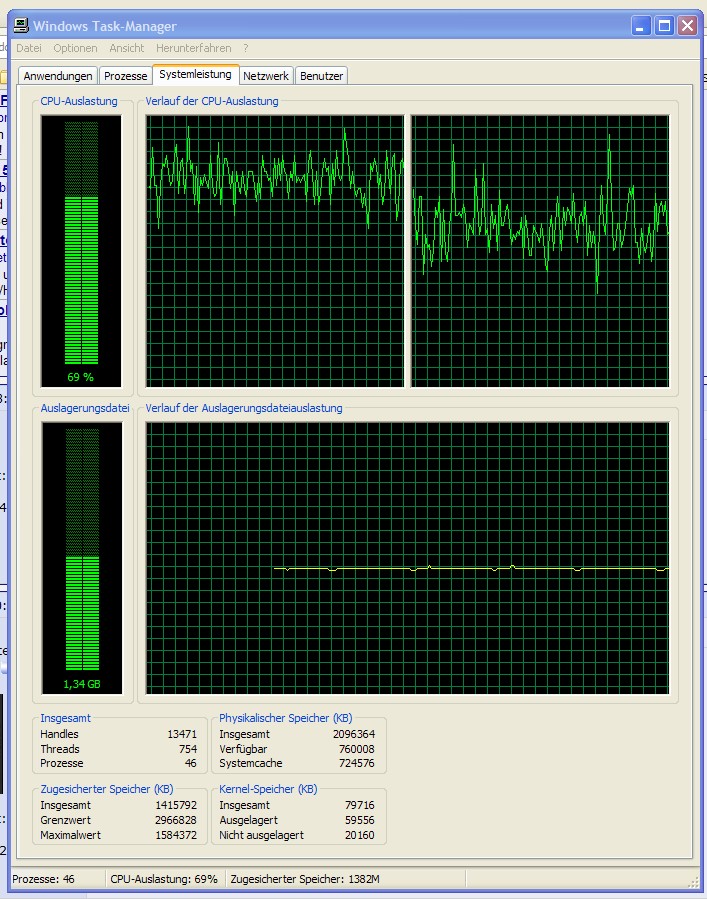This screenshot has width=707, height=899.
Task: Click status bar Zugesicherter Speicher: 1382M
Action: pos(305,879)
